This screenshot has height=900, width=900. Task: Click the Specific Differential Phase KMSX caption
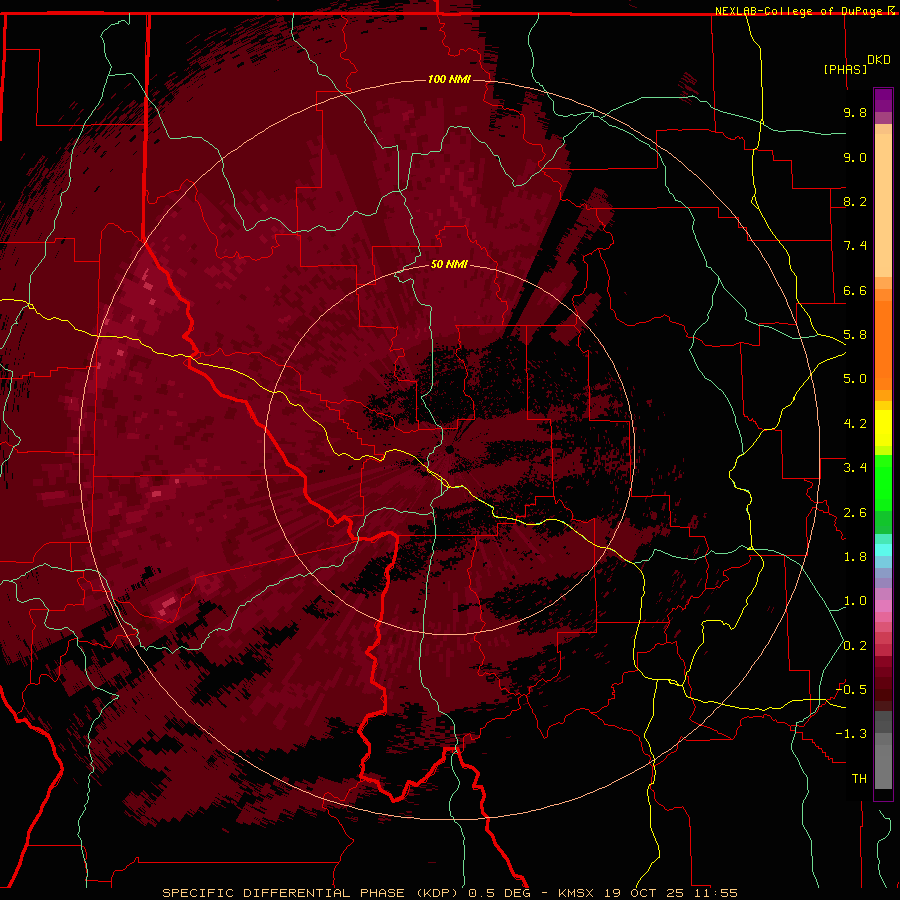[450, 893]
